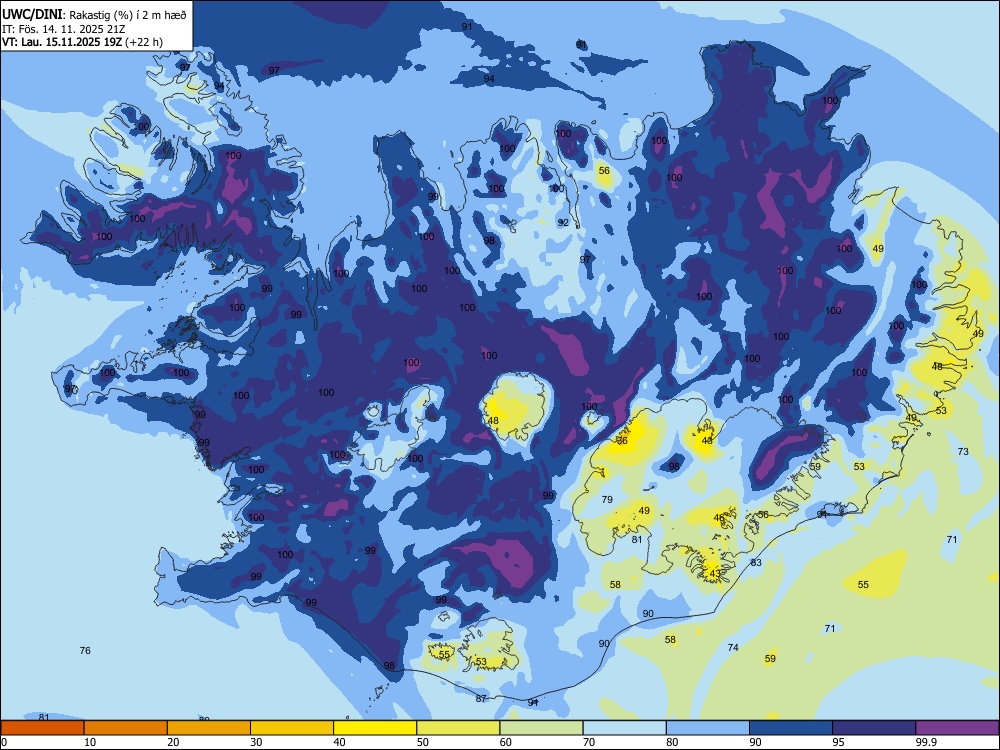Click the 70–80% pale blue legend swatch
Screen dimensions: 1000x750
point(624,728)
